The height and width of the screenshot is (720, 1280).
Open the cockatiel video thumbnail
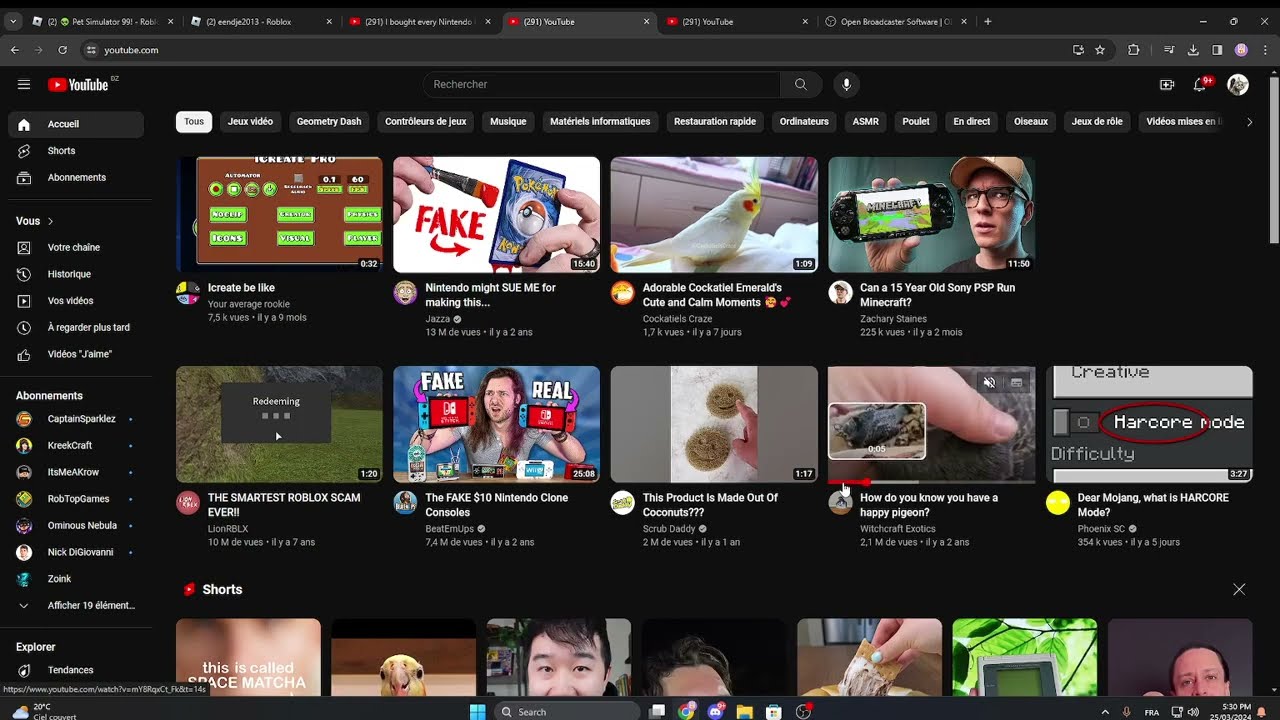[x=714, y=214]
